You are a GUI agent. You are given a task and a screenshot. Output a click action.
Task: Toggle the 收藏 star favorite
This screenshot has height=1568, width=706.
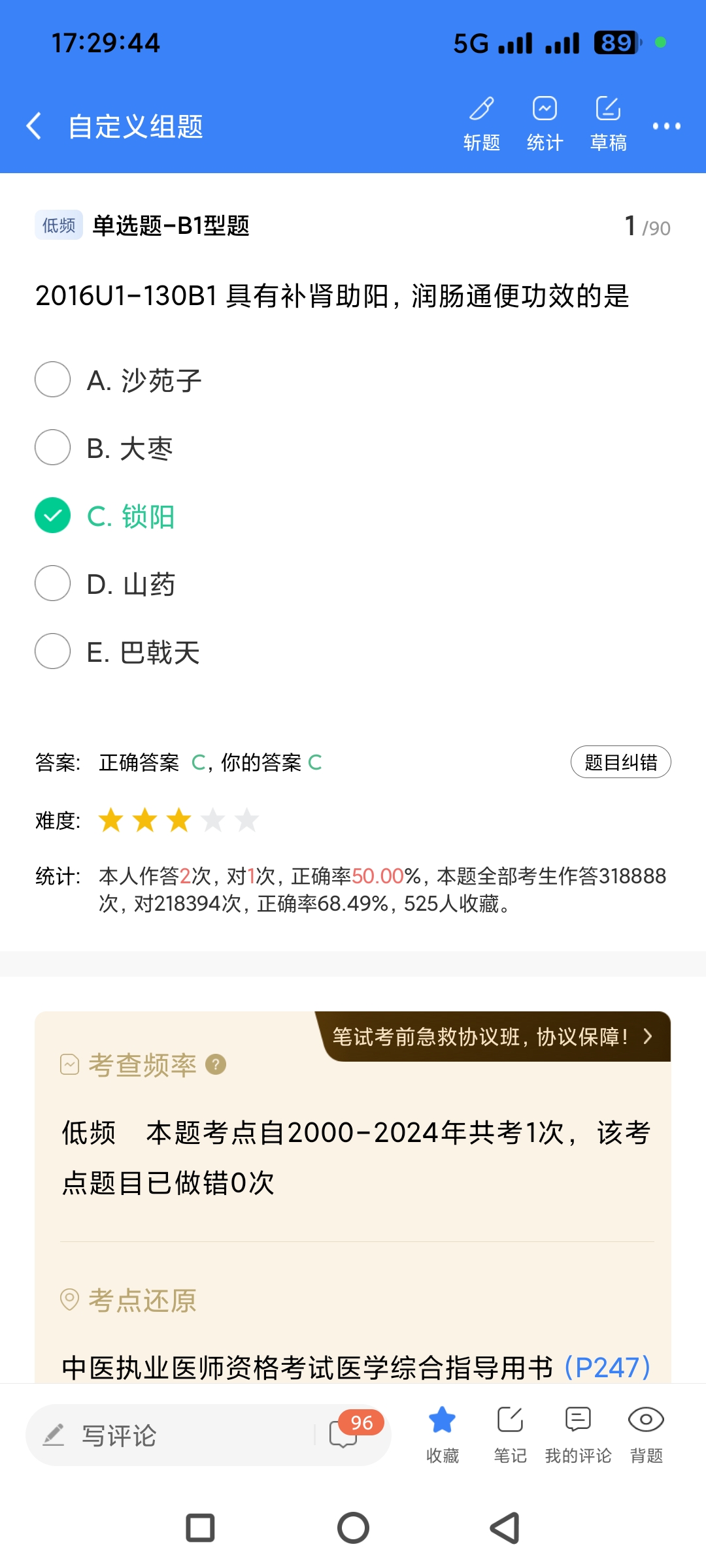(x=443, y=1434)
